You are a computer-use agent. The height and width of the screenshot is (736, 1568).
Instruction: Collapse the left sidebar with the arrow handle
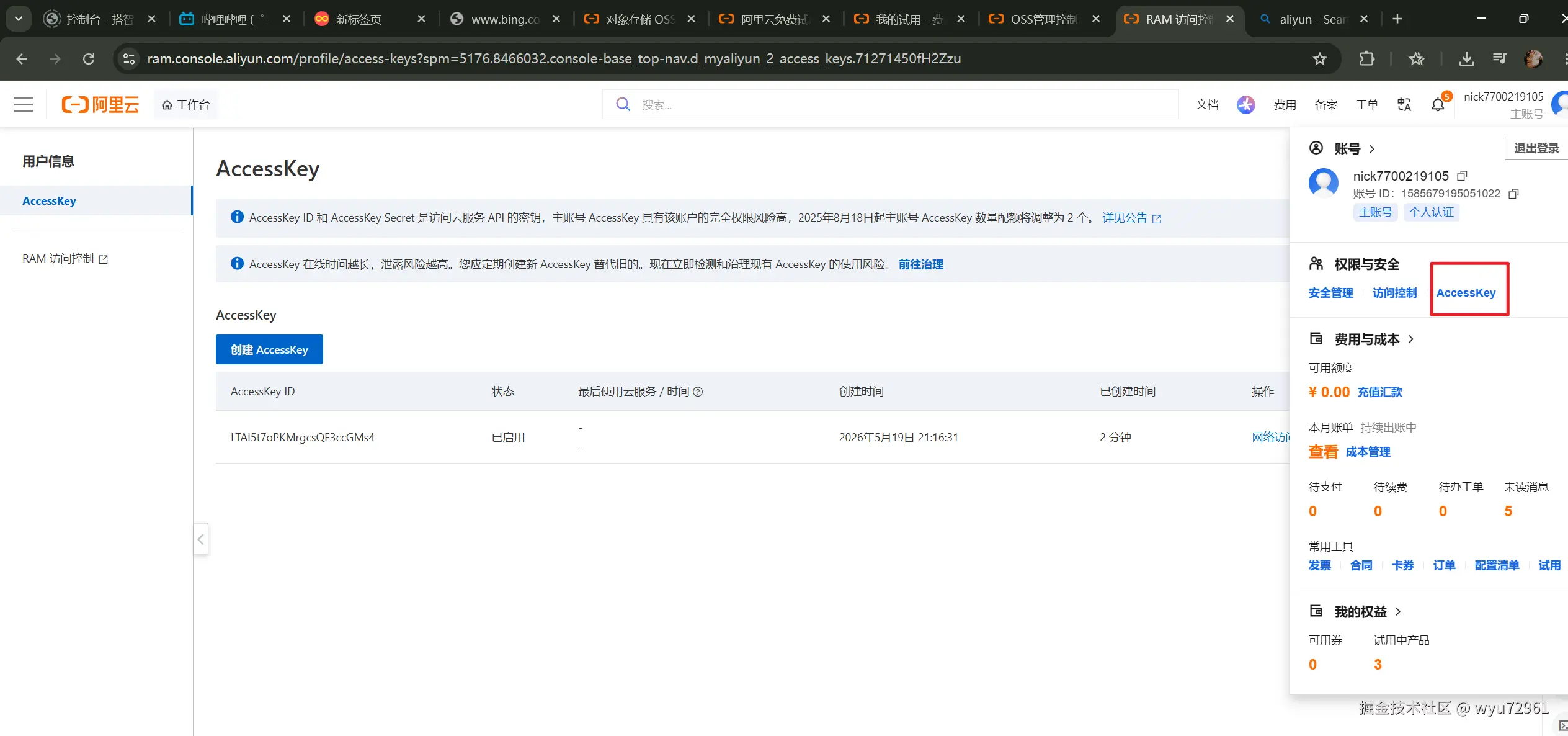(x=200, y=539)
